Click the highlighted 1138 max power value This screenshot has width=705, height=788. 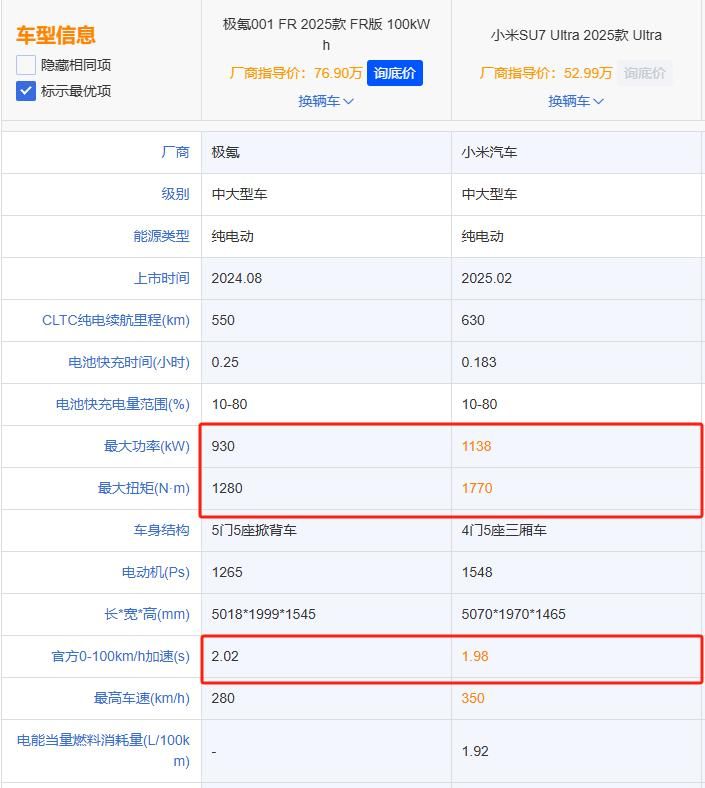pos(476,446)
